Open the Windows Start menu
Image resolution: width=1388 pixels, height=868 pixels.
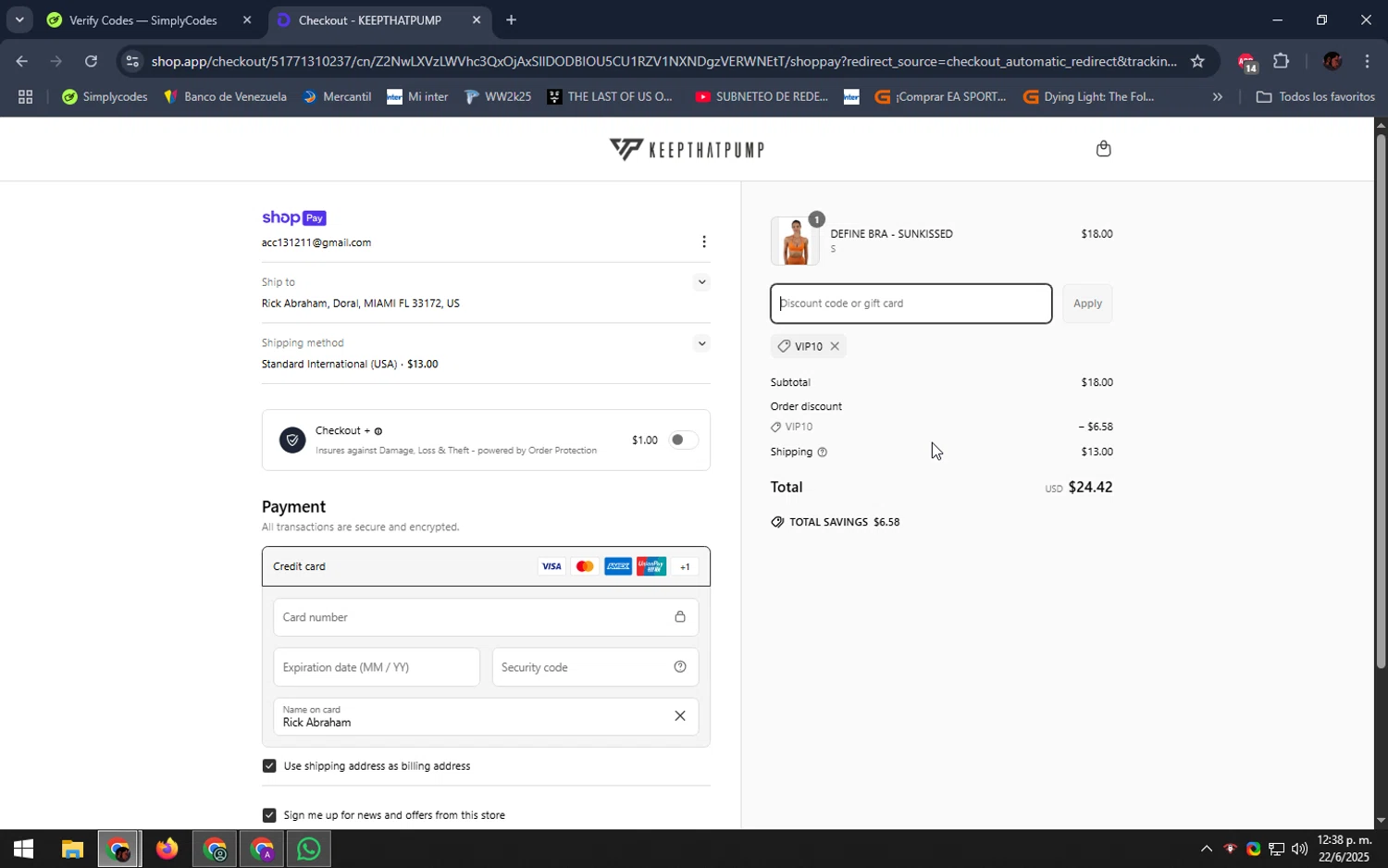[23, 849]
